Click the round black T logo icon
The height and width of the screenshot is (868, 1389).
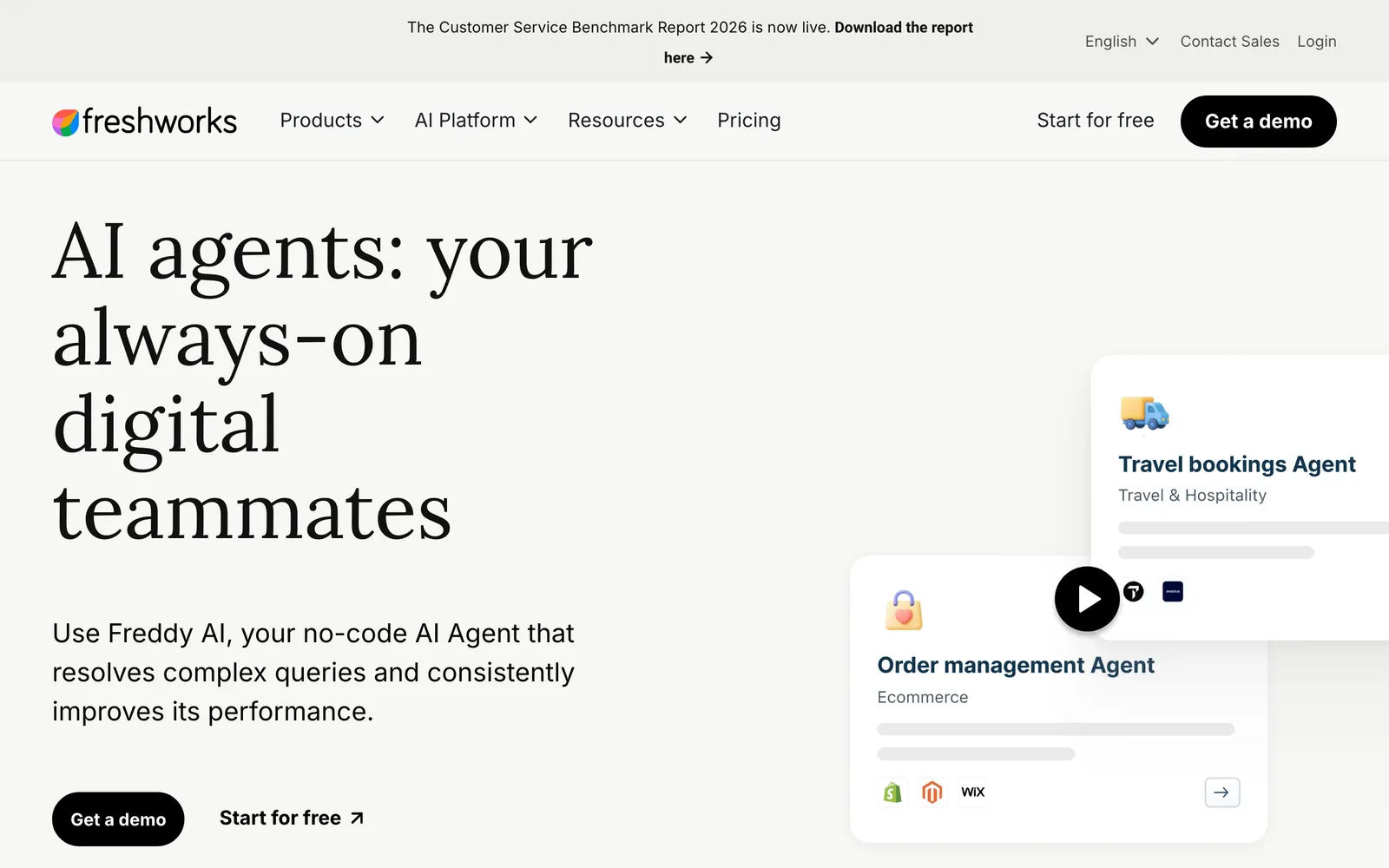tap(1134, 592)
